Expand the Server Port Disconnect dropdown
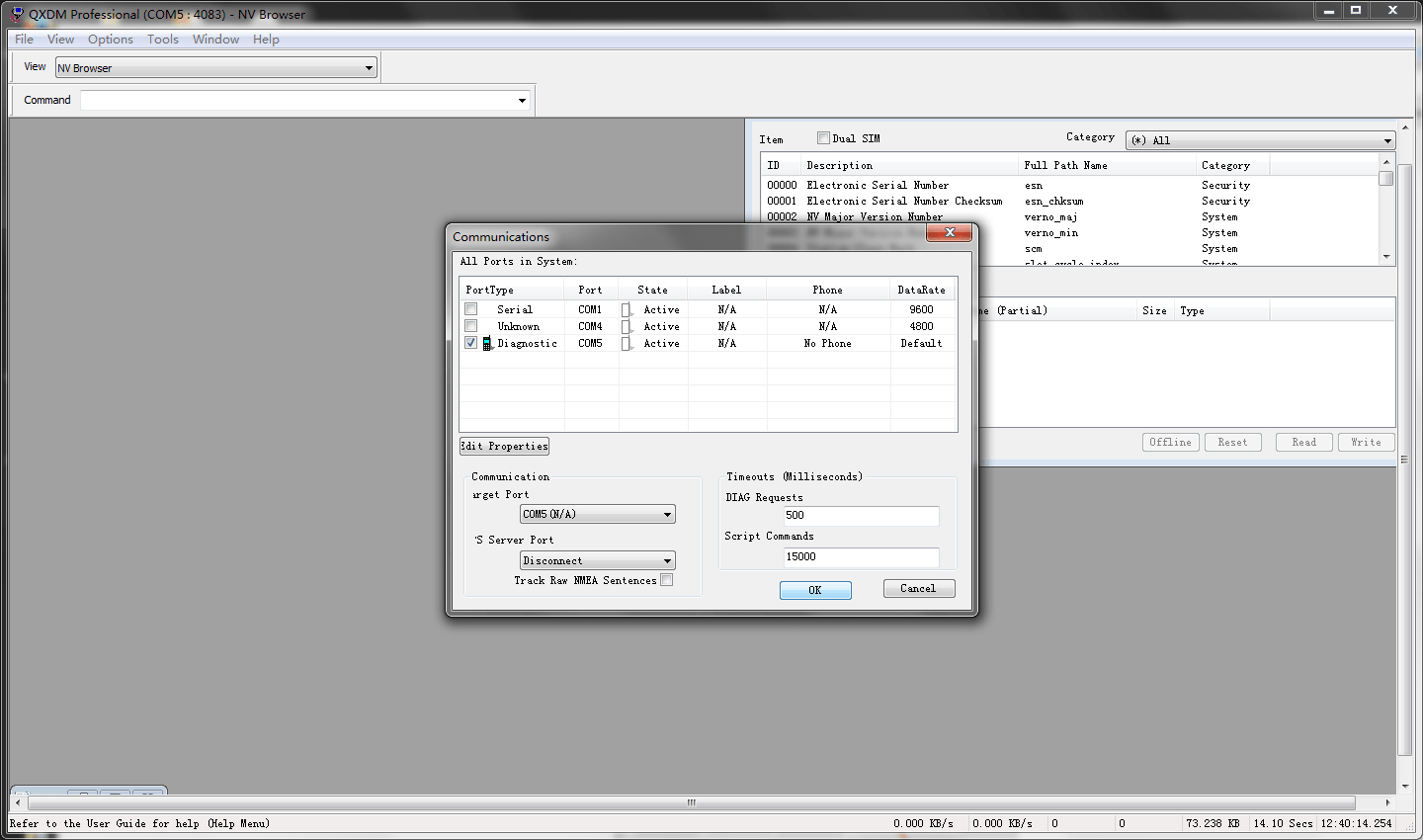 [x=667, y=561]
